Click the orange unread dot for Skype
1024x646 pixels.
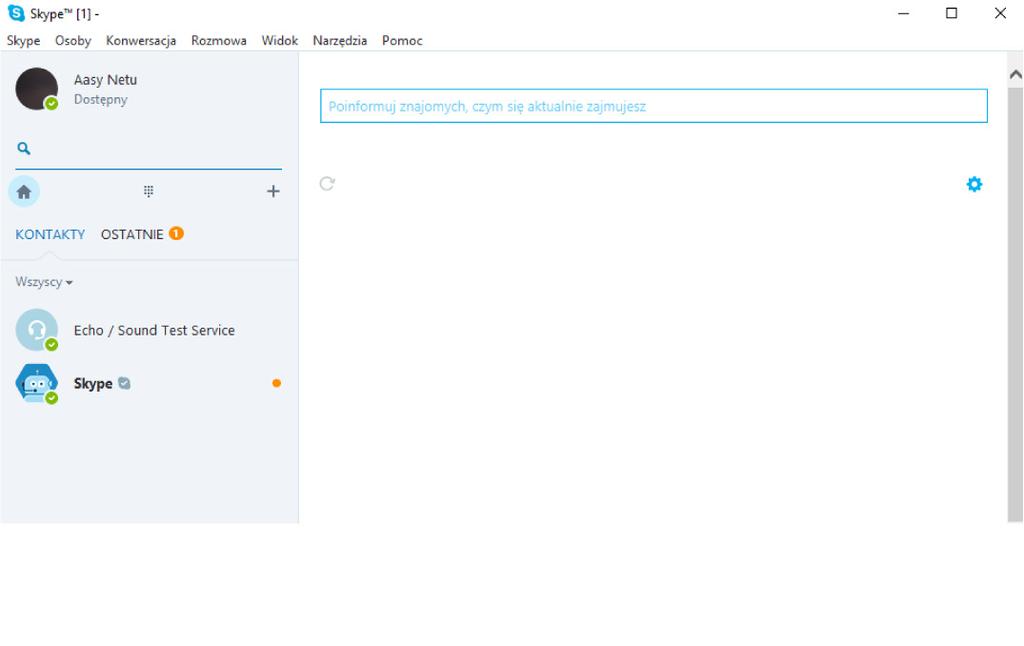tap(276, 383)
